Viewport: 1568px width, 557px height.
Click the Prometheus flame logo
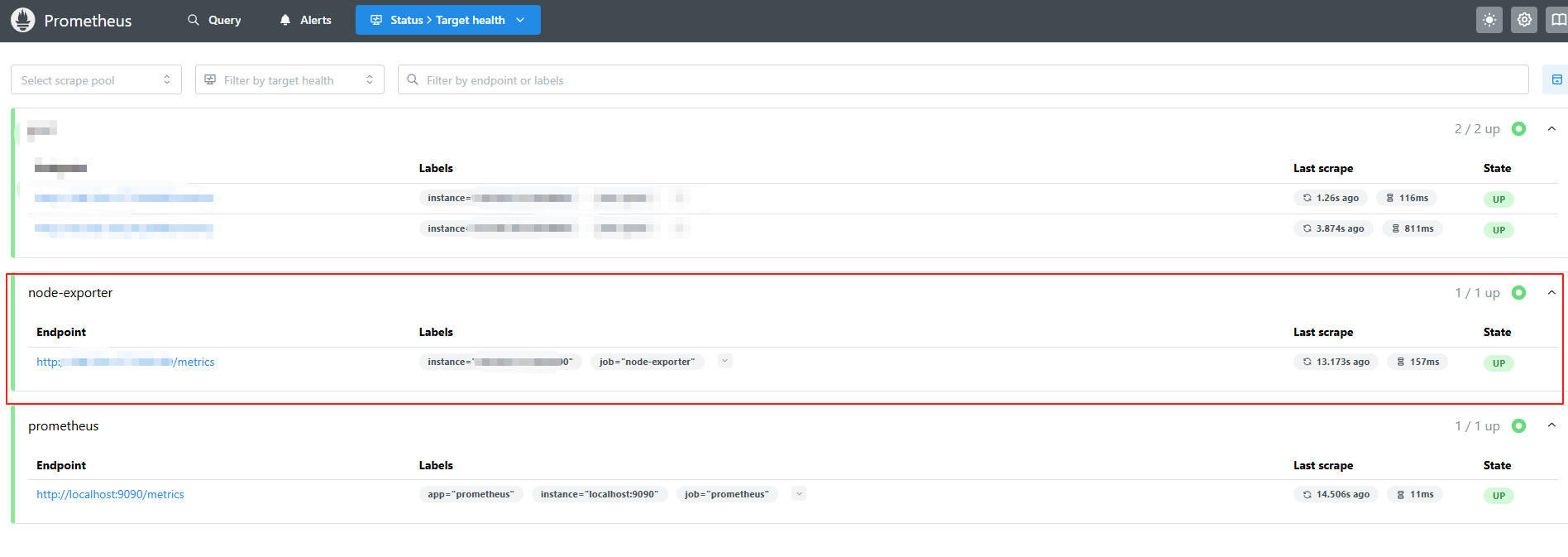tap(23, 20)
